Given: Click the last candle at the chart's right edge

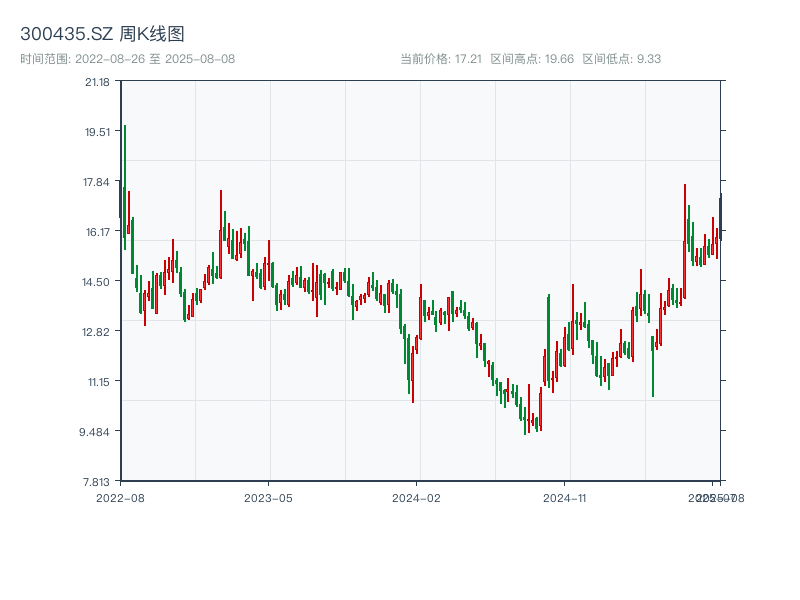Looking at the screenshot, I should (x=721, y=217).
